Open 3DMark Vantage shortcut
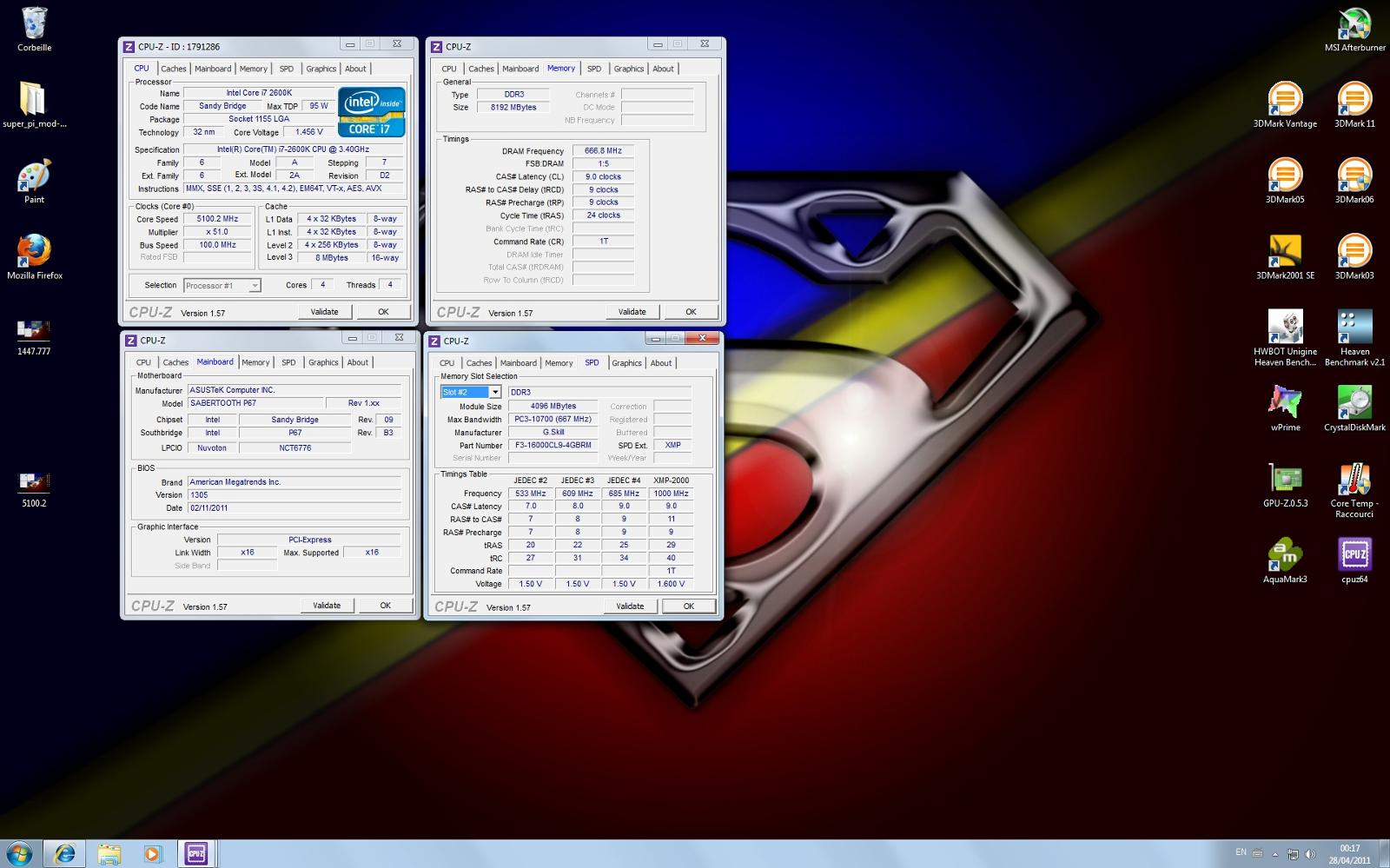The width and height of the screenshot is (1390, 868). coord(1285,105)
